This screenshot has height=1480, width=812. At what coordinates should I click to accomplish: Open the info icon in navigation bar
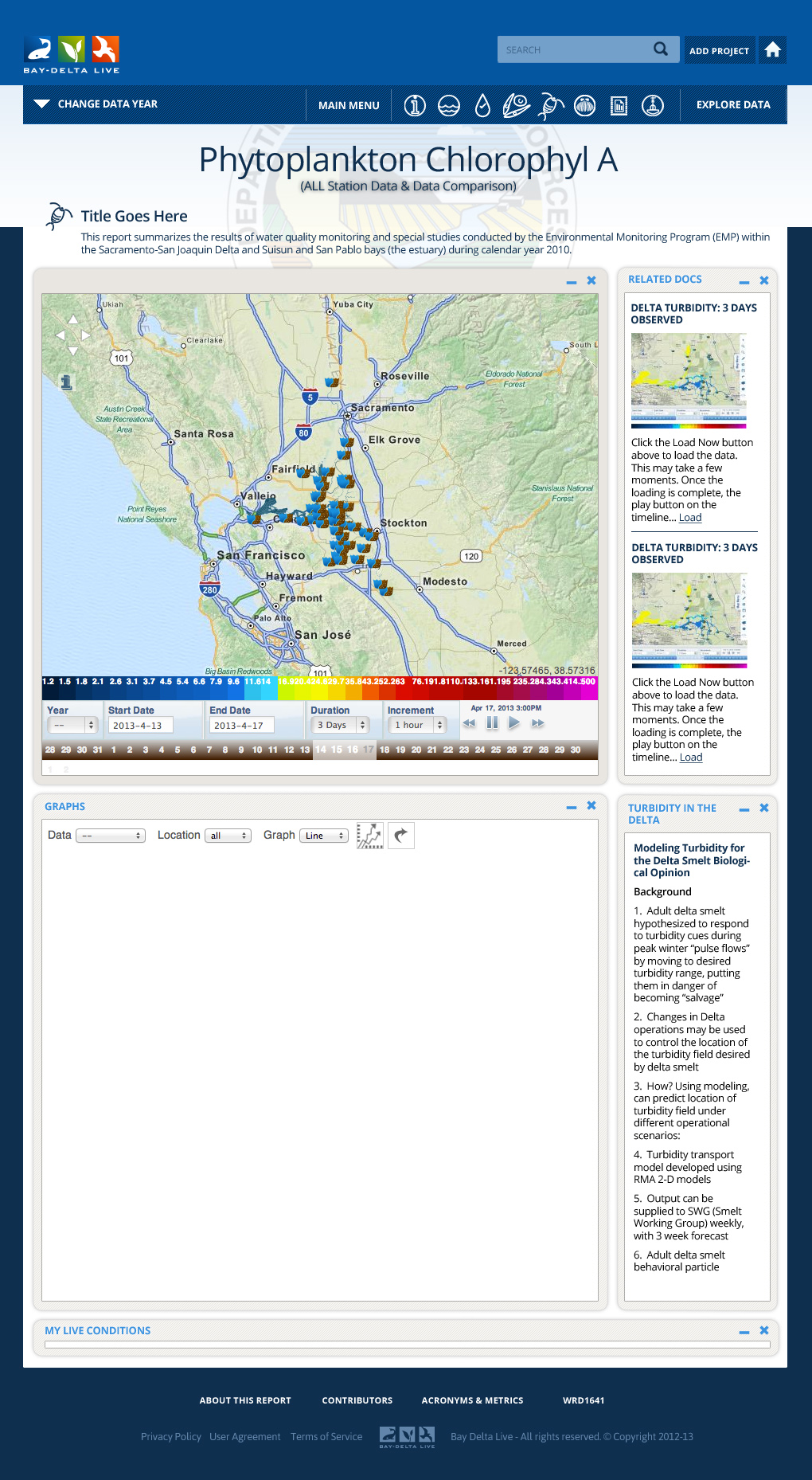[415, 105]
